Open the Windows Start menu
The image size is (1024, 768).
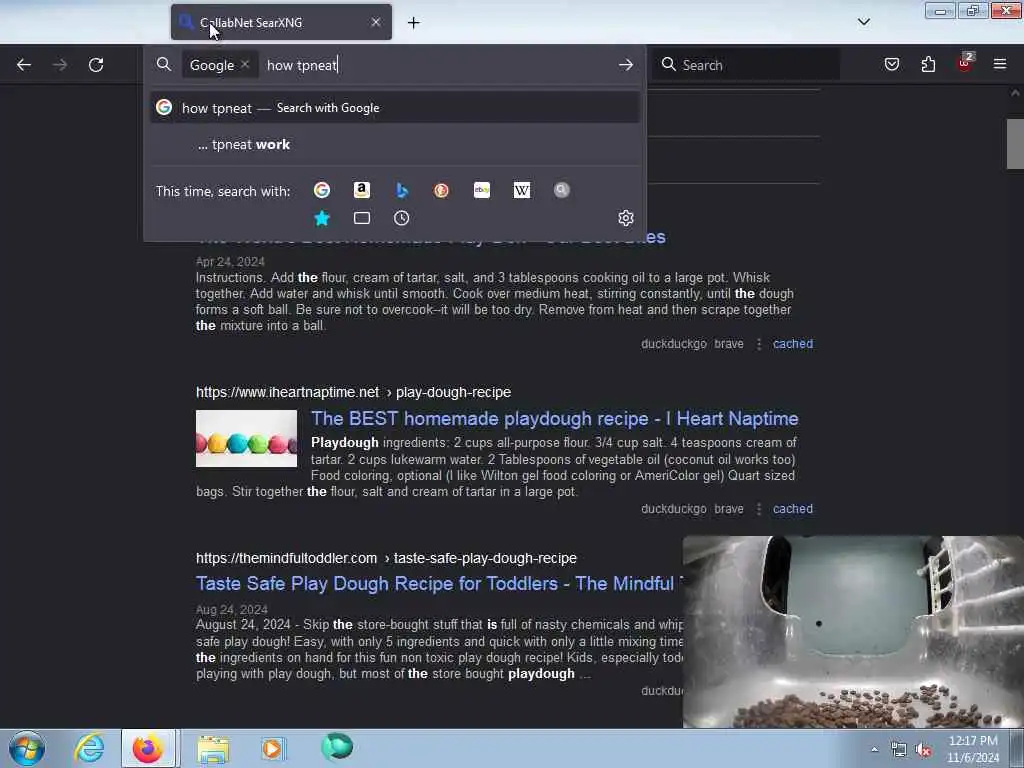point(27,748)
